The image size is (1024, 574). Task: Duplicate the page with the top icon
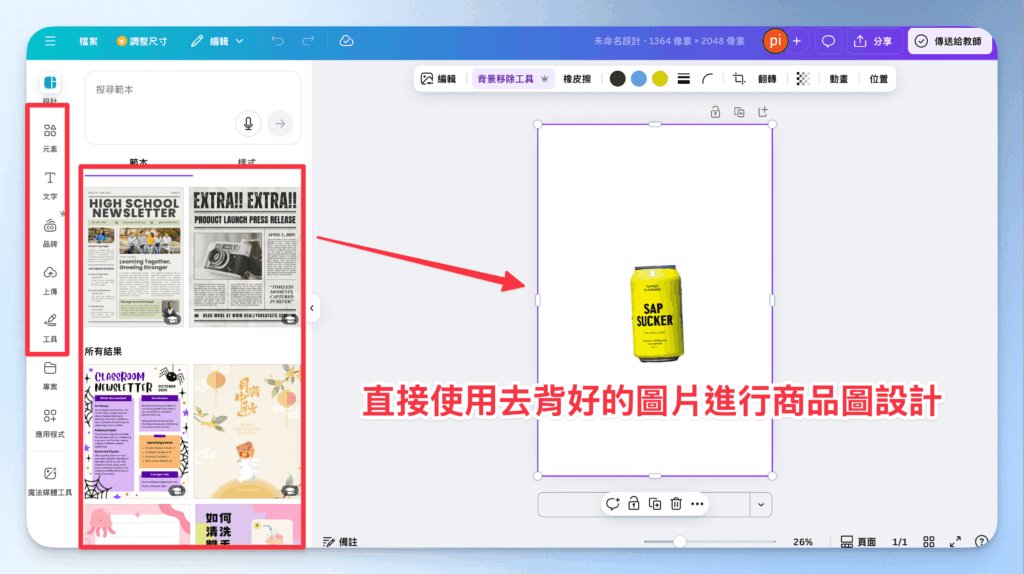739,112
